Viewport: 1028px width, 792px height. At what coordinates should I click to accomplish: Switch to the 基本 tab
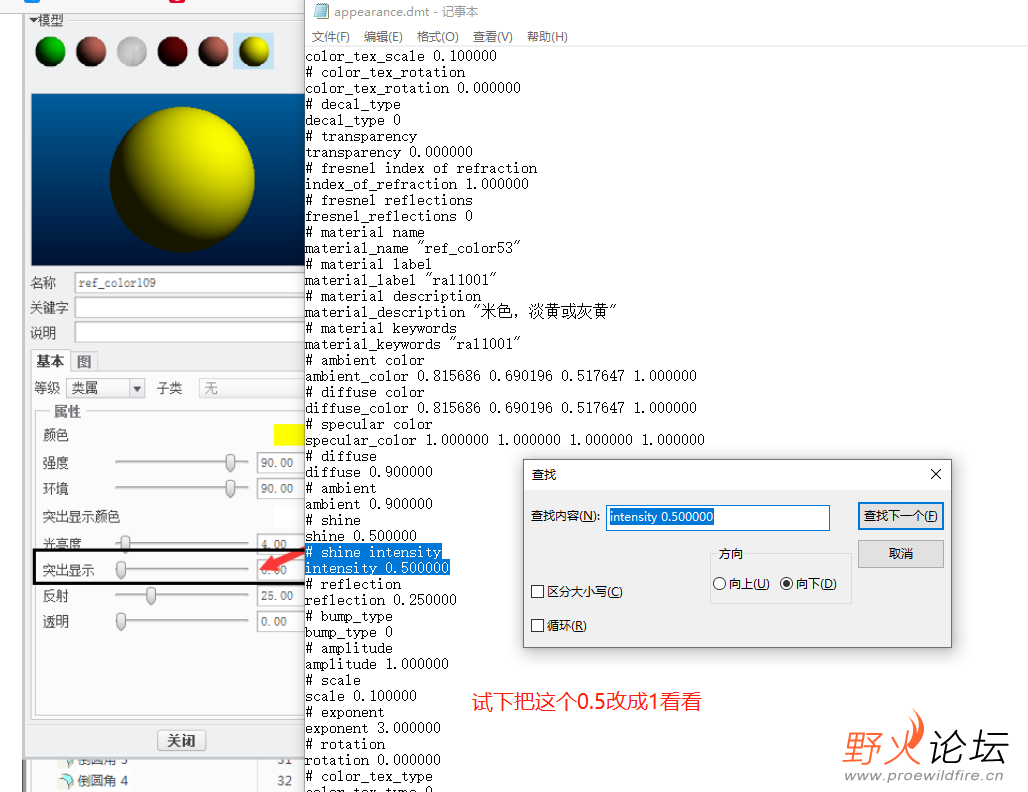(x=50, y=361)
